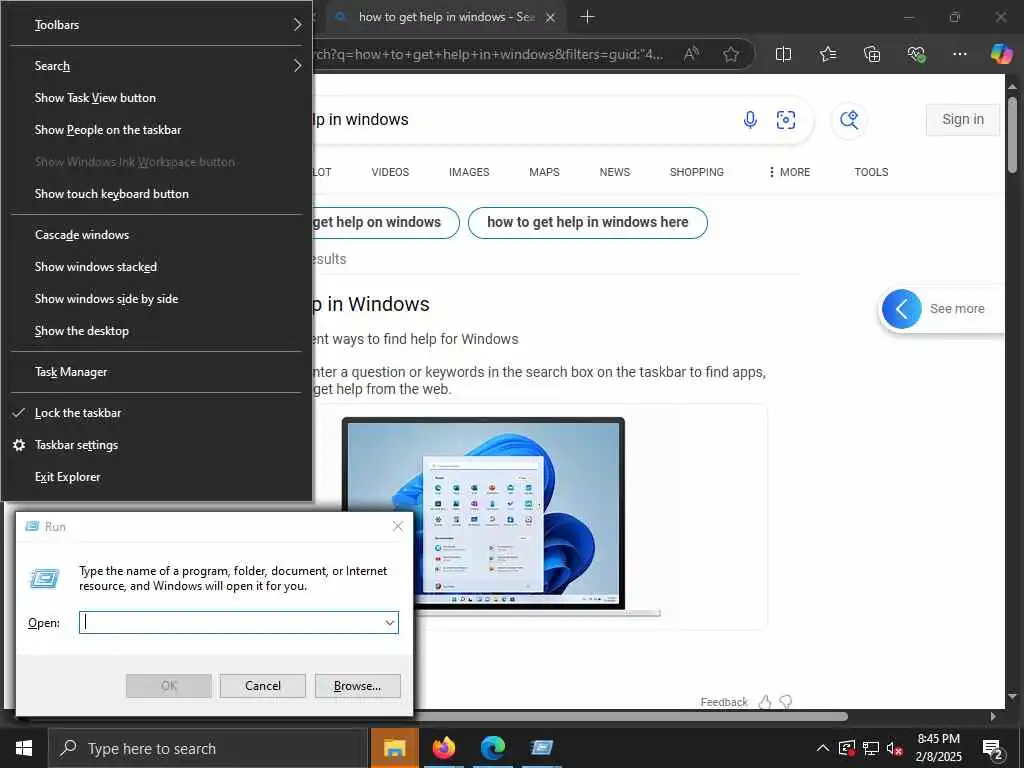Choose Show windows stacked
The height and width of the screenshot is (768, 1024).
point(157,267)
